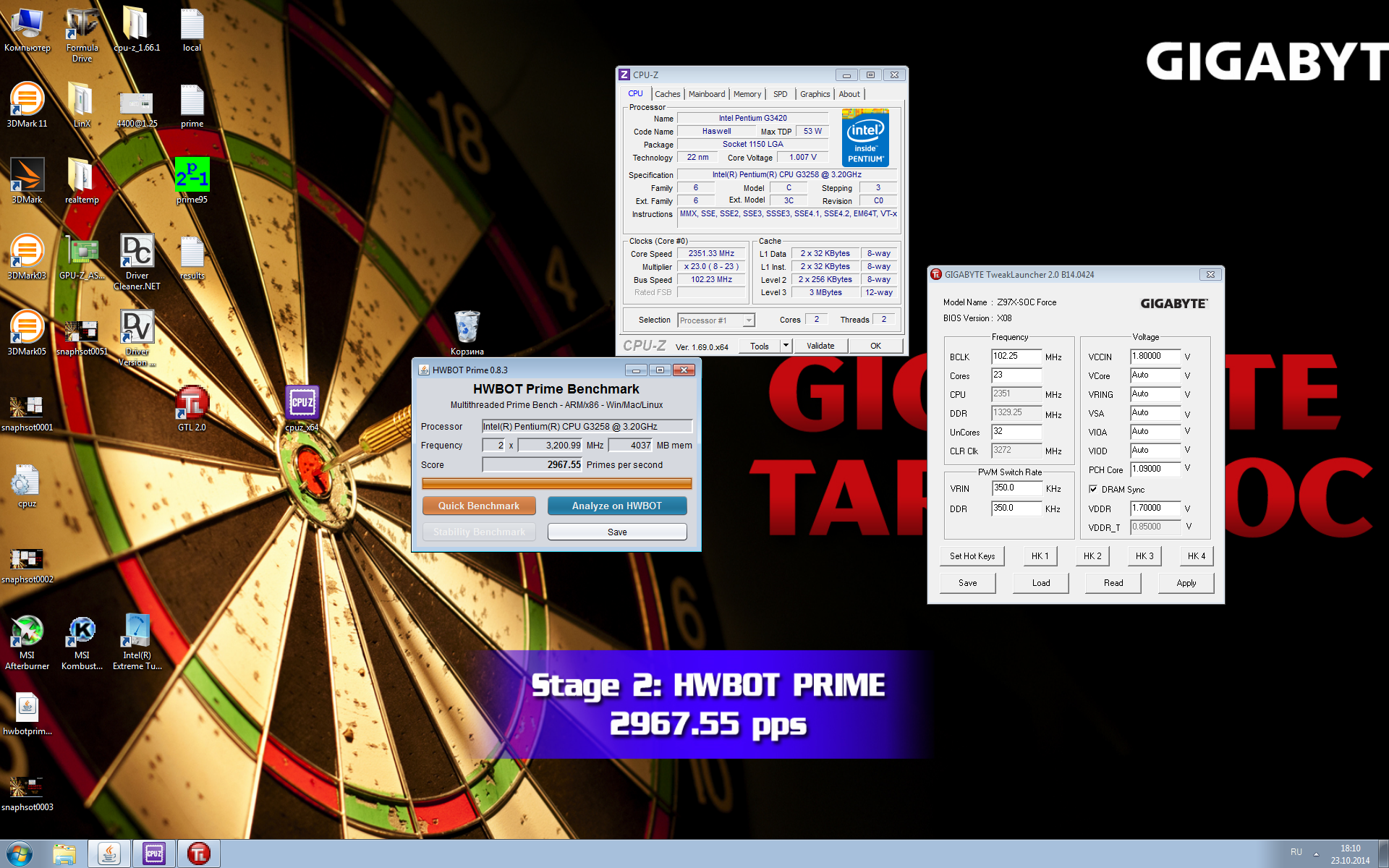Open the Driver Version desktop shortcut

coord(137,339)
